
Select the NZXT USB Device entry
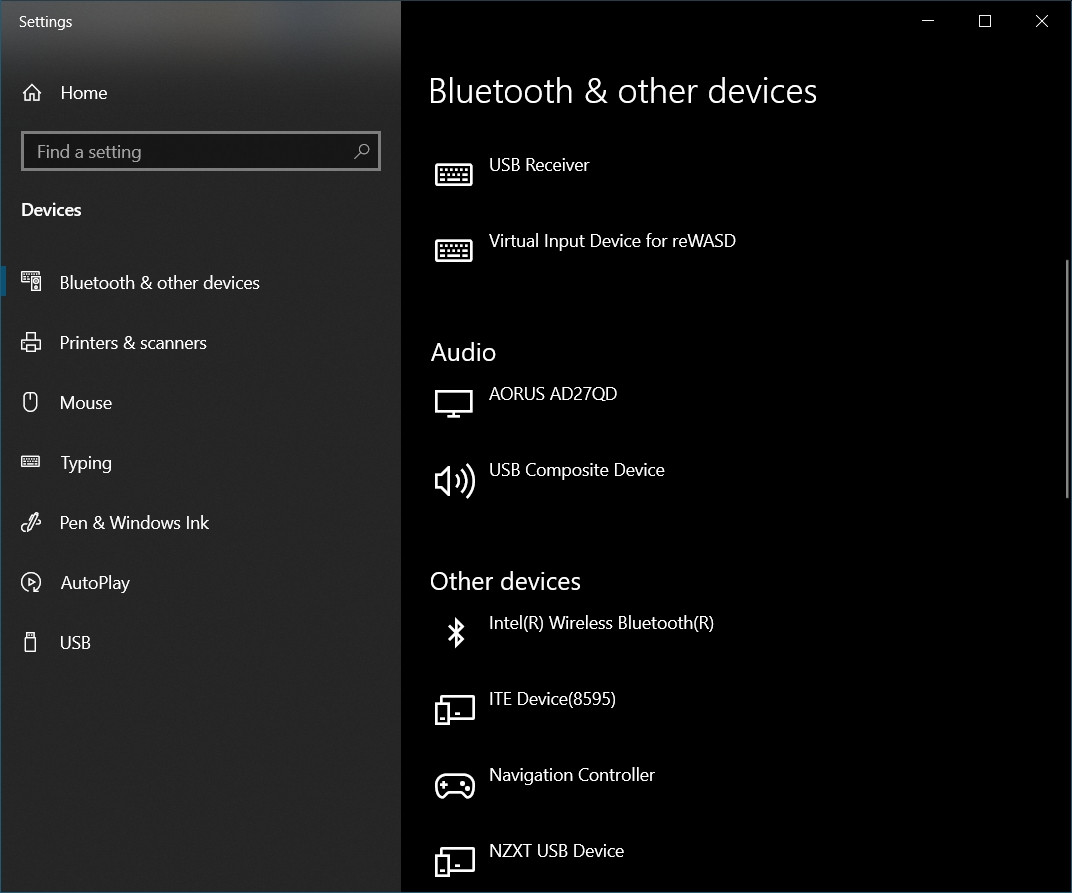tap(556, 851)
